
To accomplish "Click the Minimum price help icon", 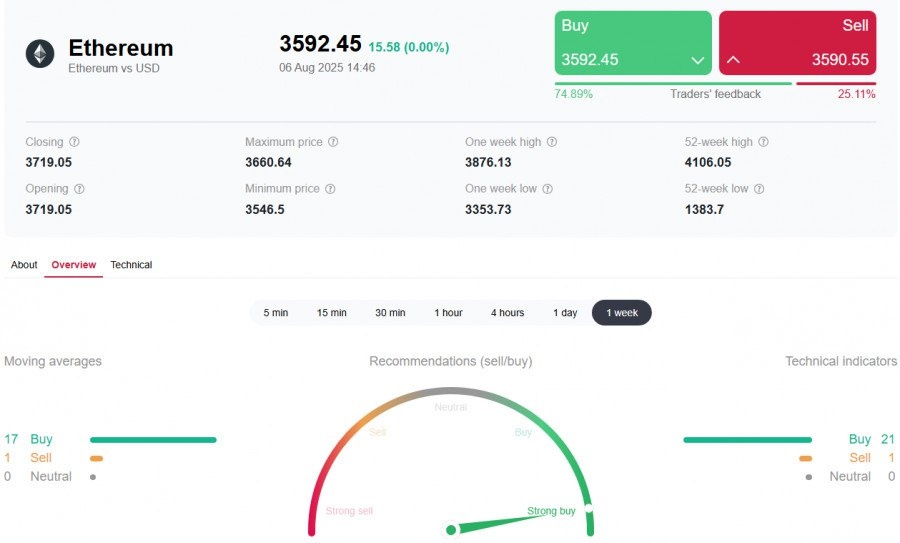I will coord(330,189).
